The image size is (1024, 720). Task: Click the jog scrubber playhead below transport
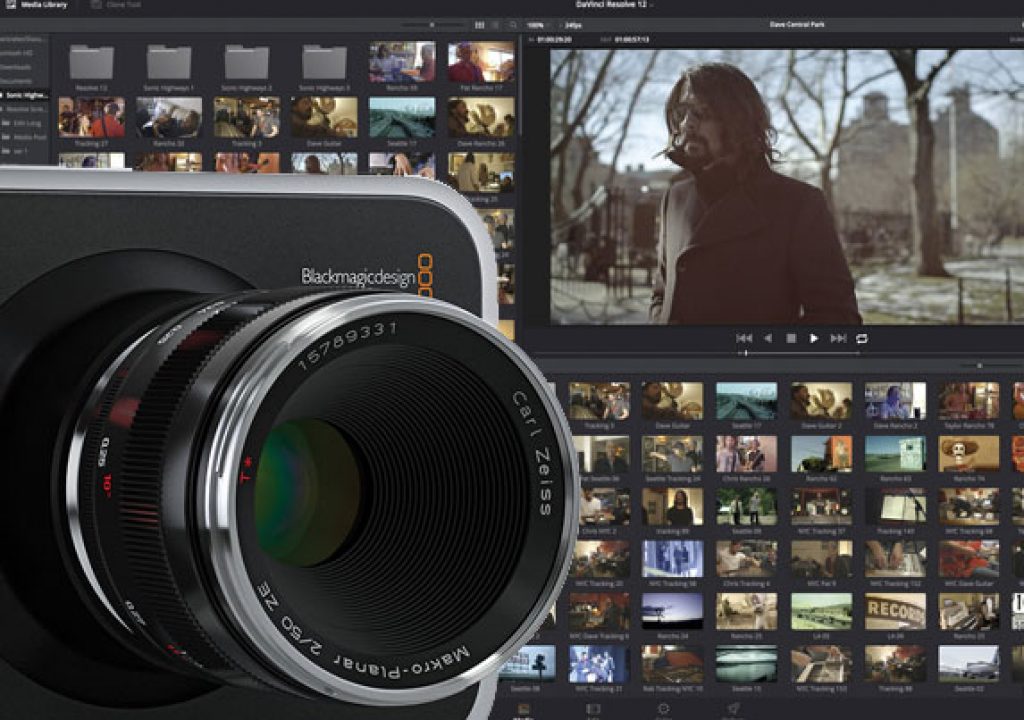tap(746, 353)
